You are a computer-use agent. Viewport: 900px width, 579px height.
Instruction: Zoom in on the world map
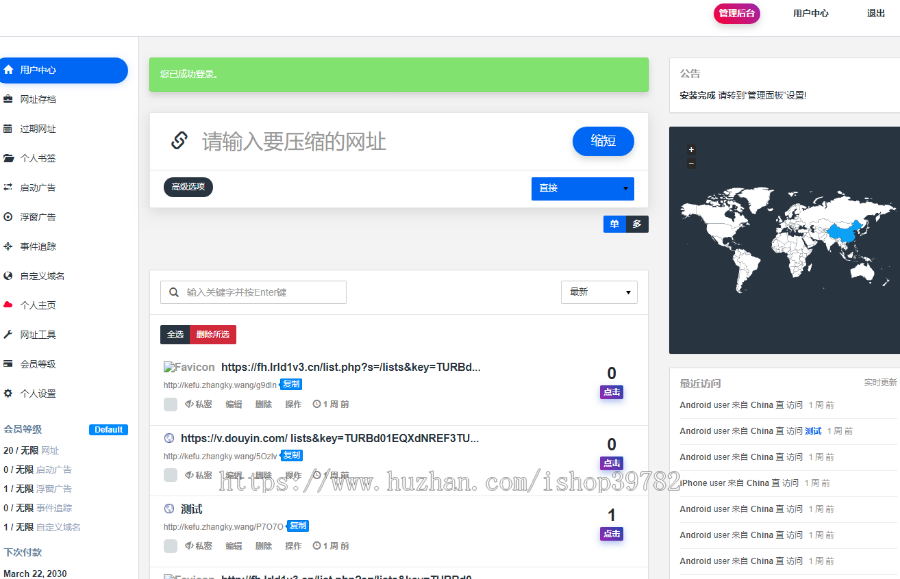coord(692,150)
